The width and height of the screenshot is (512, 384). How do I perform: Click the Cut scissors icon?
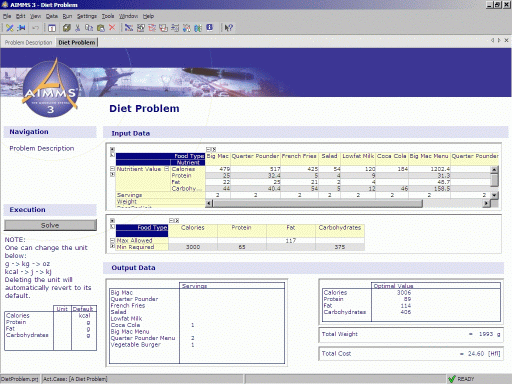point(77,28)
